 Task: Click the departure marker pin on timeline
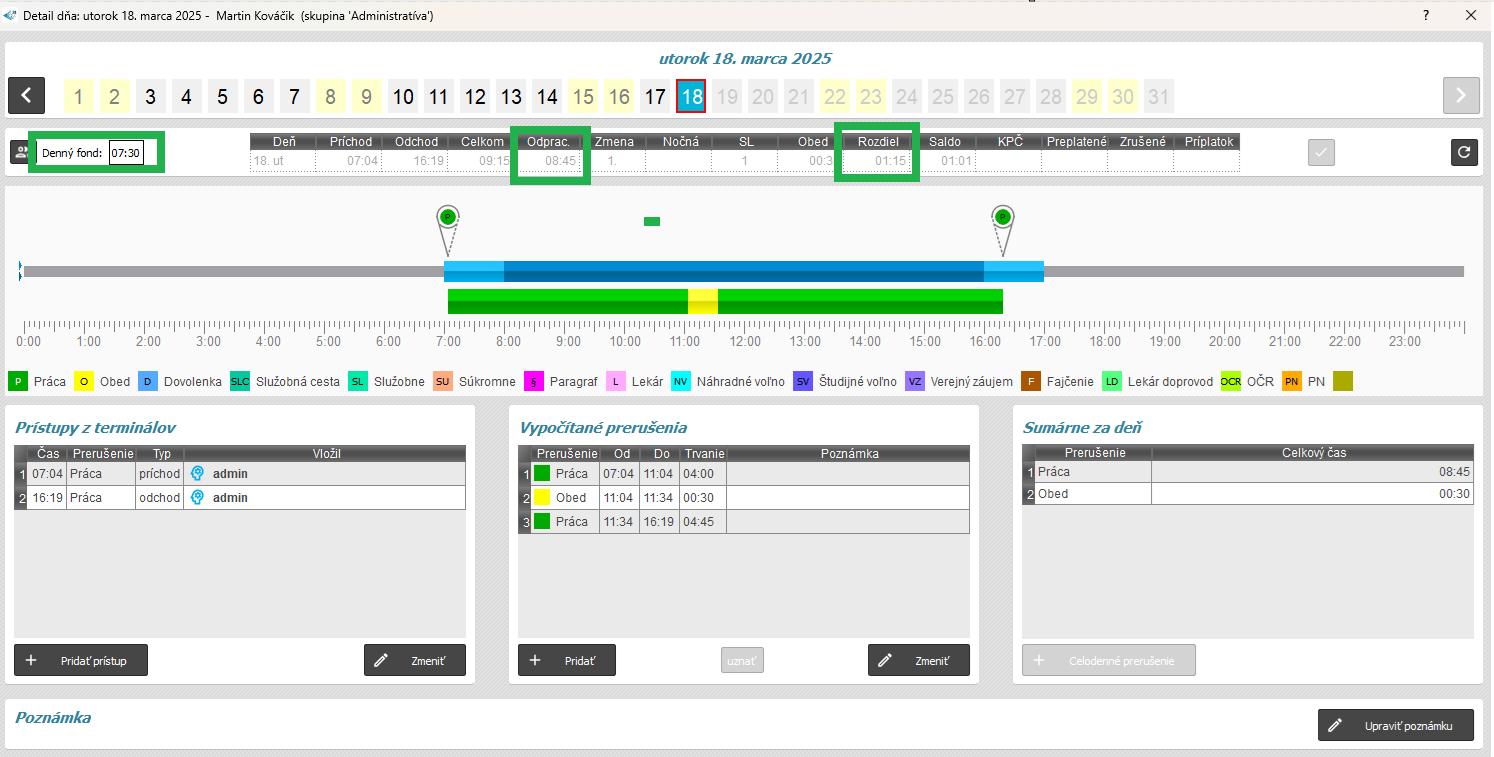[x=1002, y=217]
